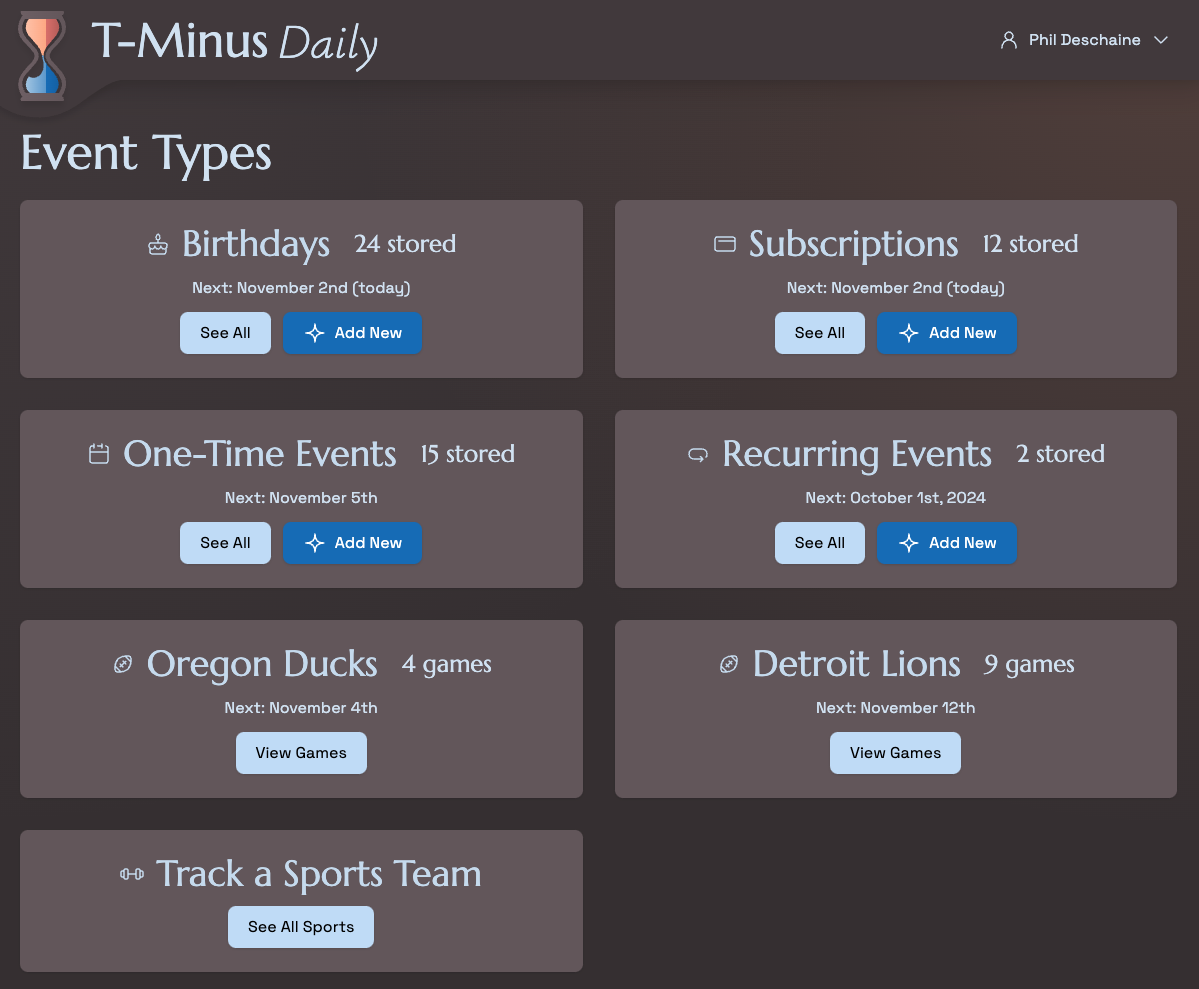The width and height of the screenshot is (1199, 989).
Task: See all Subscriptions
Action: (819, 333)
